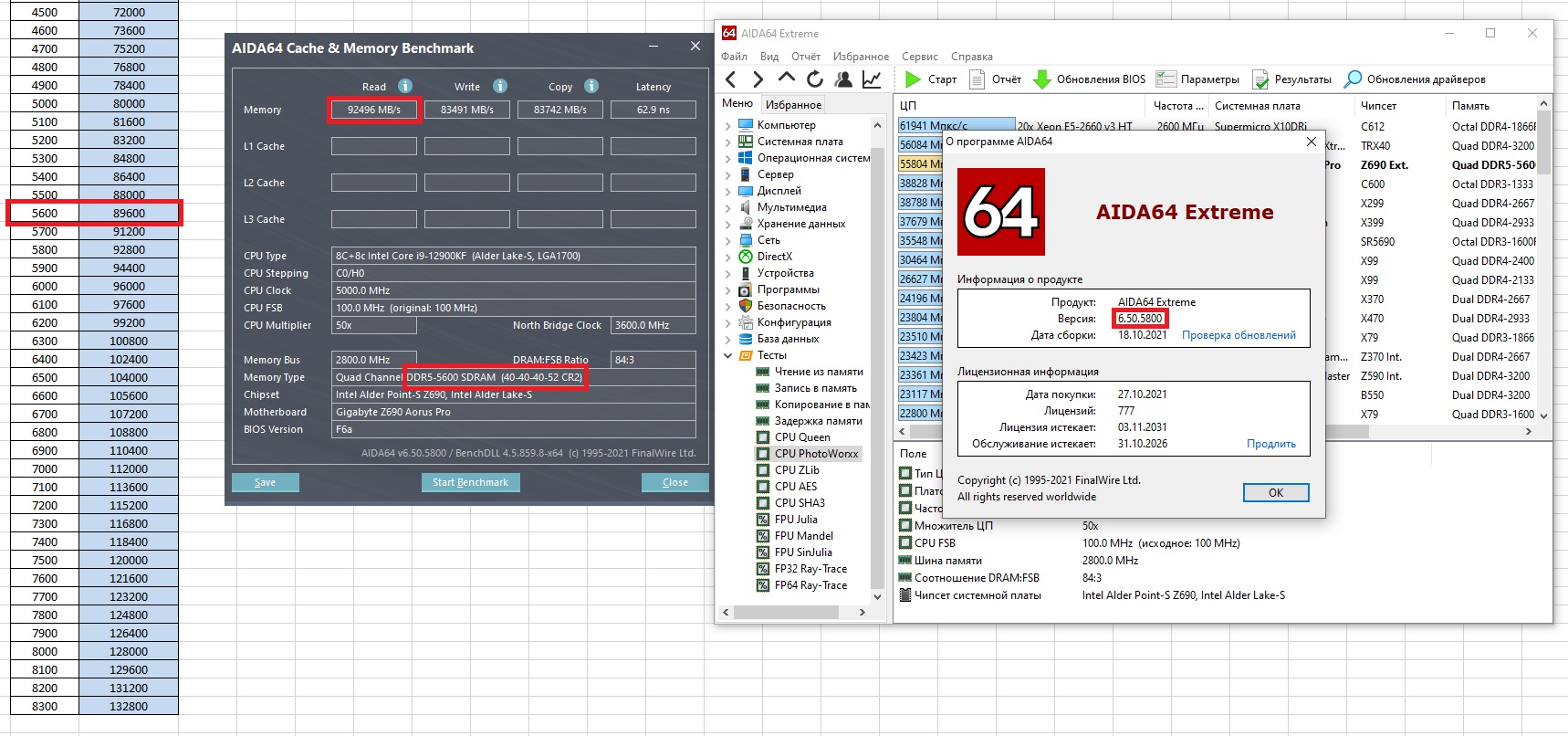Click the Продлить link
The width and height of the screenshot is (1568, 736).
pos(1271,444)
